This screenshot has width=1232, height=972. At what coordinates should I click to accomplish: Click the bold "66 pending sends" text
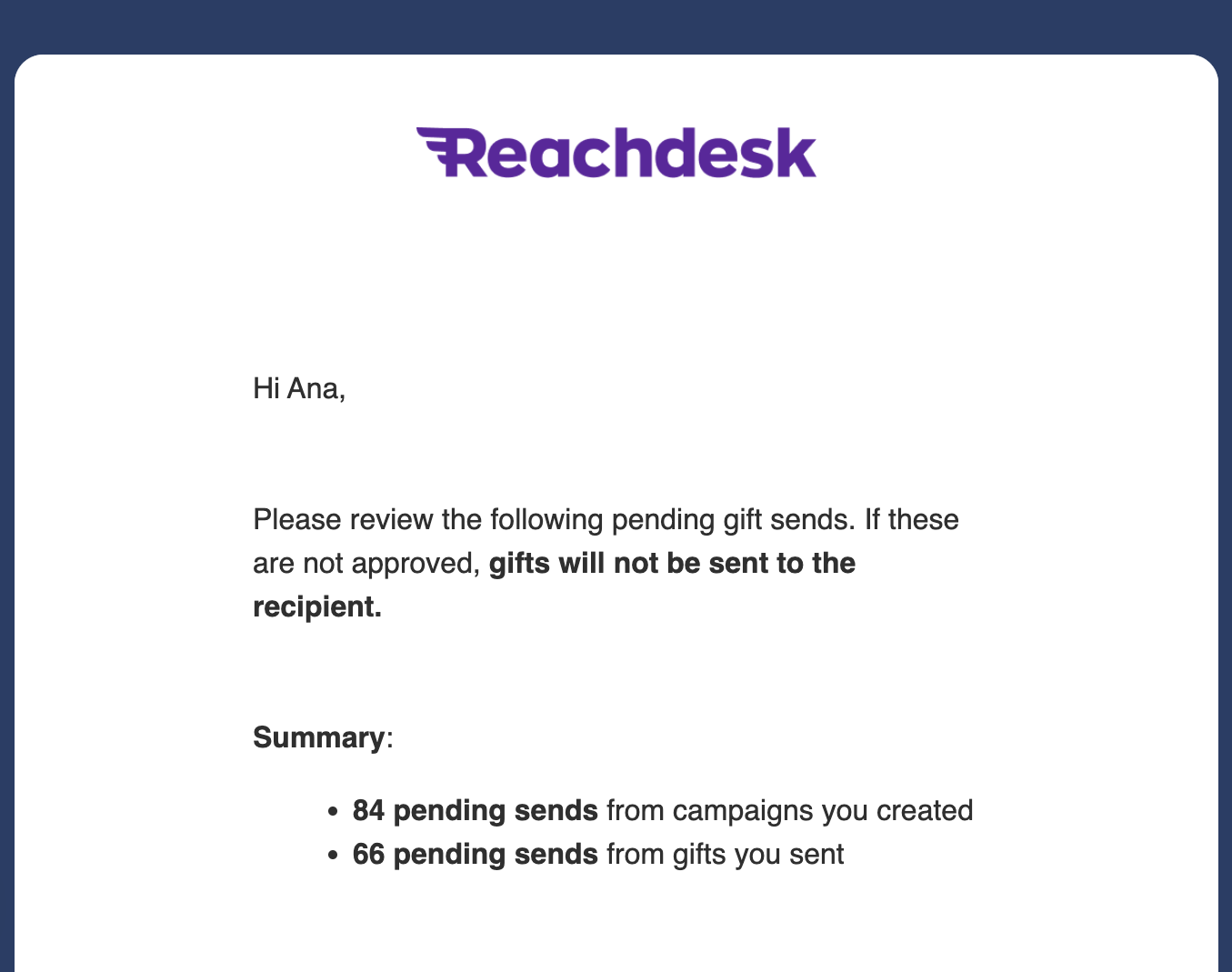[476, 854]
